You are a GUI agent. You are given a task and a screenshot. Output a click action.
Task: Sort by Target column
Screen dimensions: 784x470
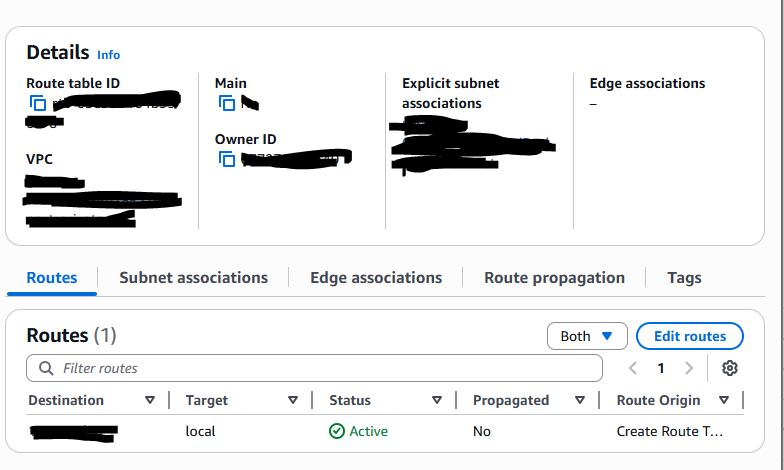293,400
